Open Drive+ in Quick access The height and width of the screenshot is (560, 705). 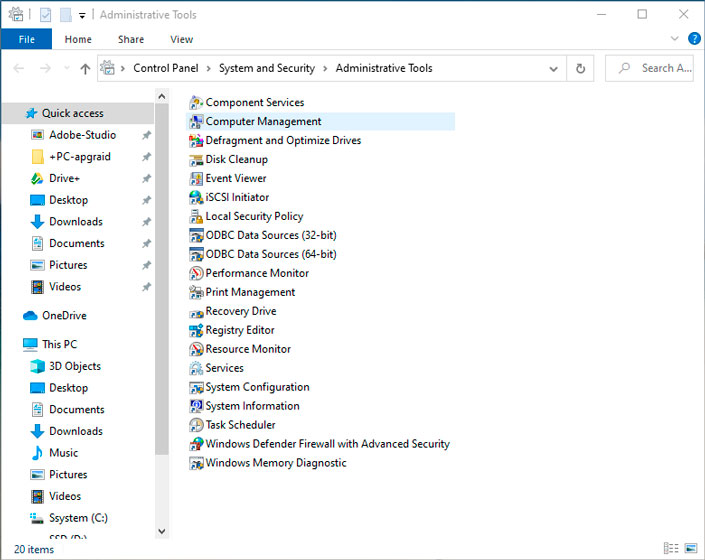pyautogui.click(x=64, y=178)
